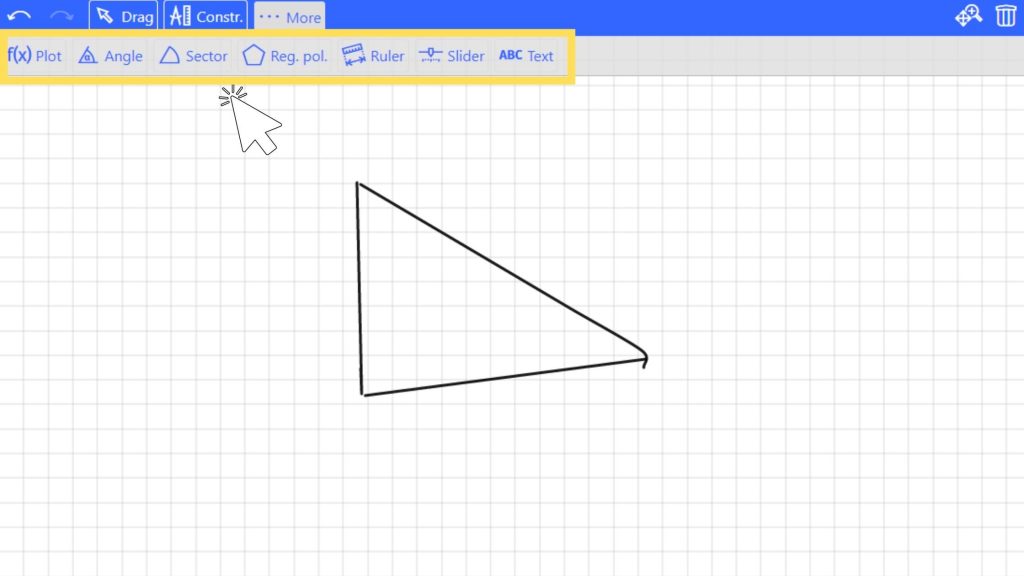
Task: Redo the undone action
Action: (61, 16)
